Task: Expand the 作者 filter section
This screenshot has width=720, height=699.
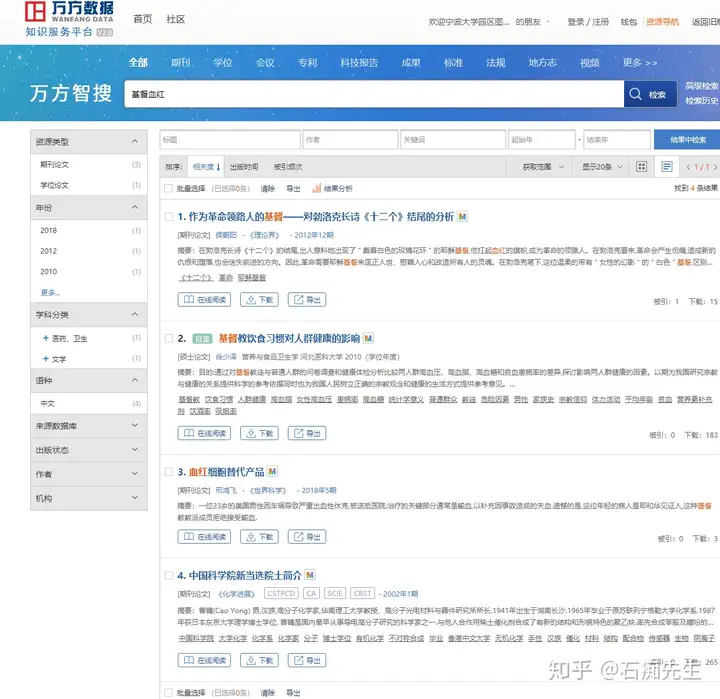Action: coord(135,474)
